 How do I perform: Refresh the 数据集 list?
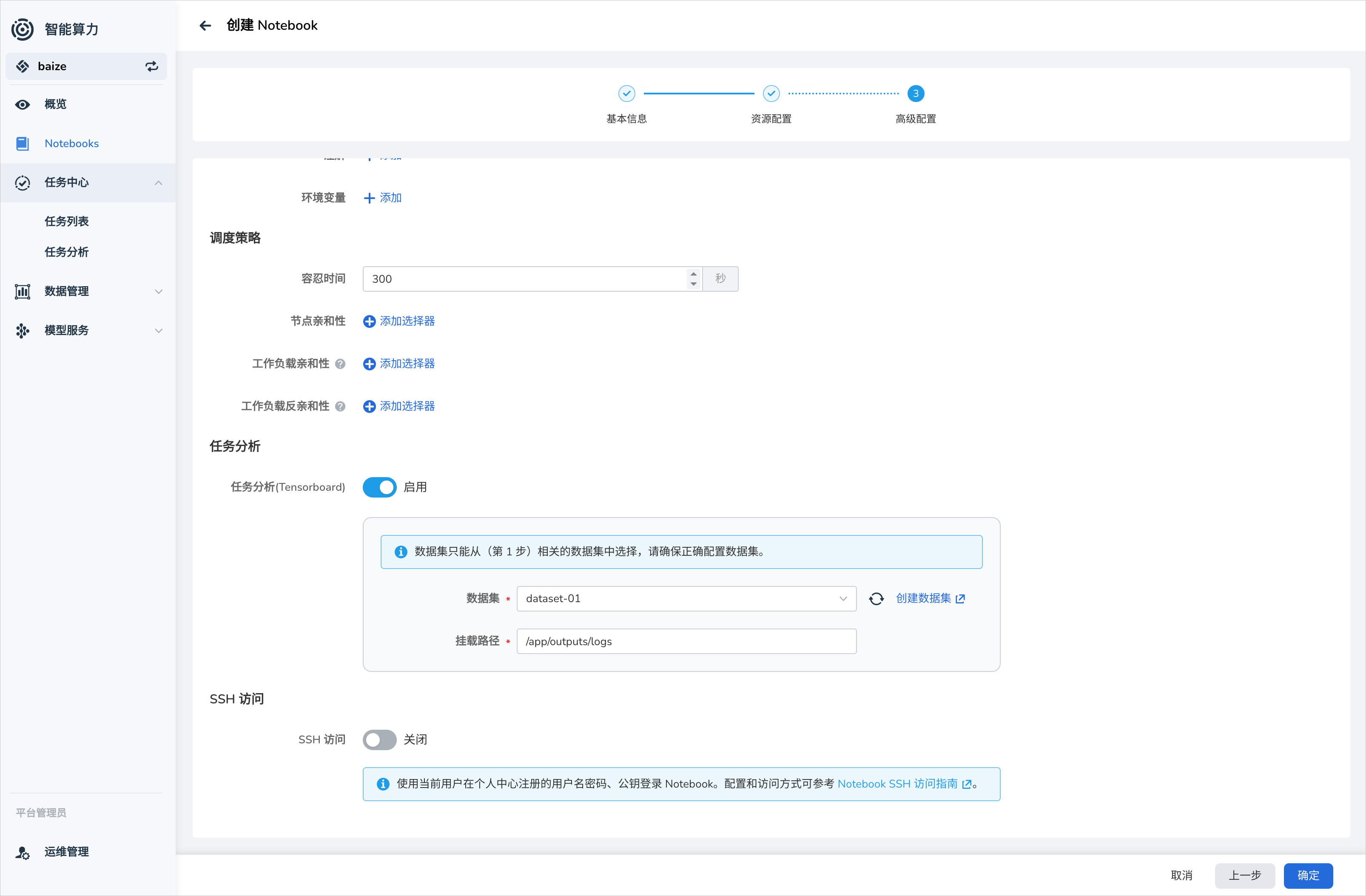(877, 599)
